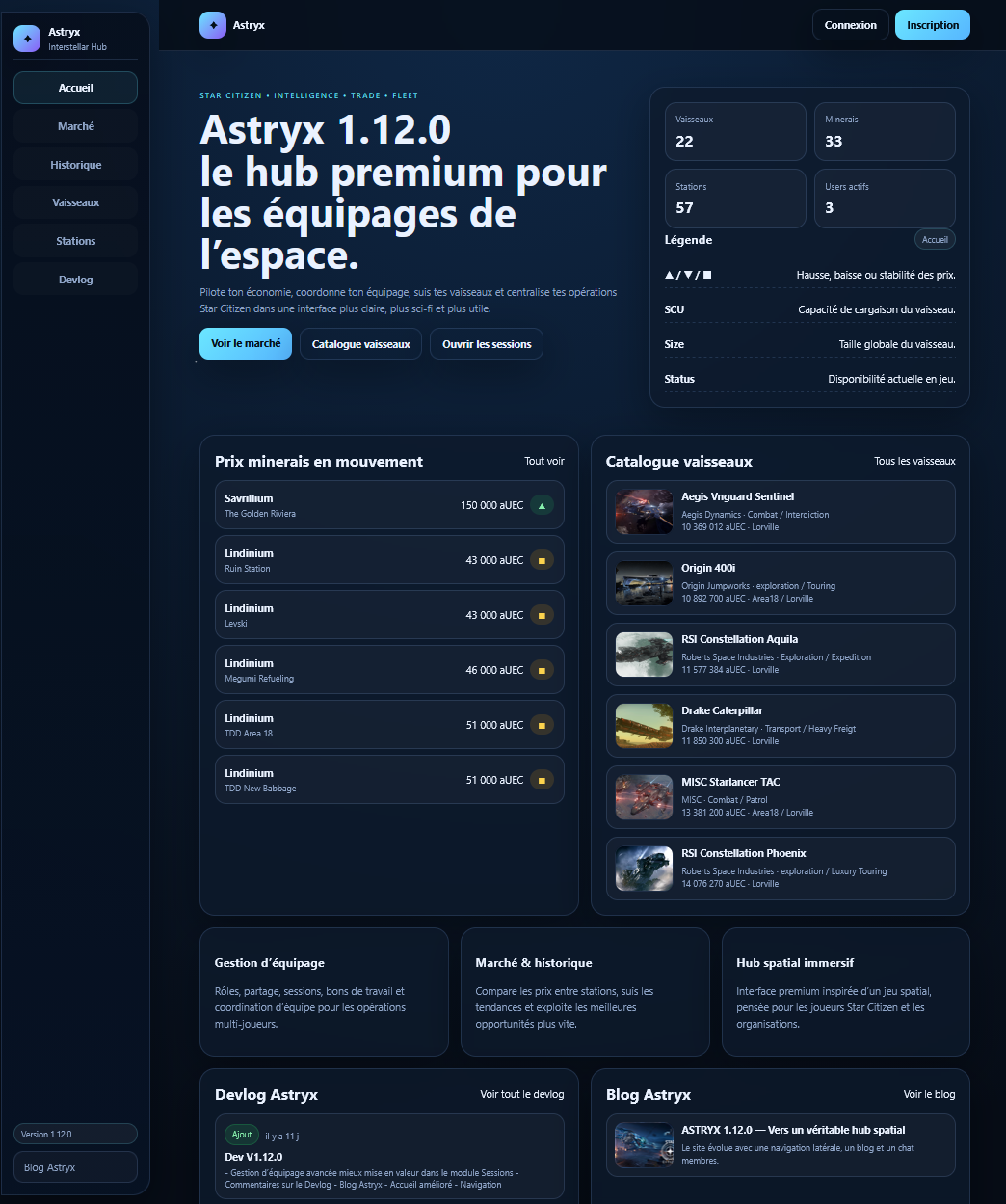1006x1204 pixels.
Task: Click the Marché & historique feature card
Action: pos(585,992)
